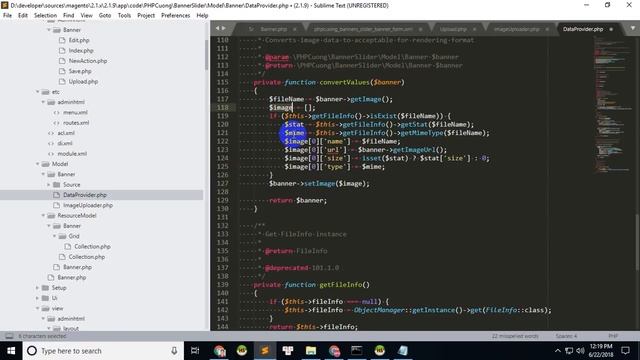This screenshot has height=360, width=640.
Task: Open the Windows Start menu
Action: [x=11, y=351]
